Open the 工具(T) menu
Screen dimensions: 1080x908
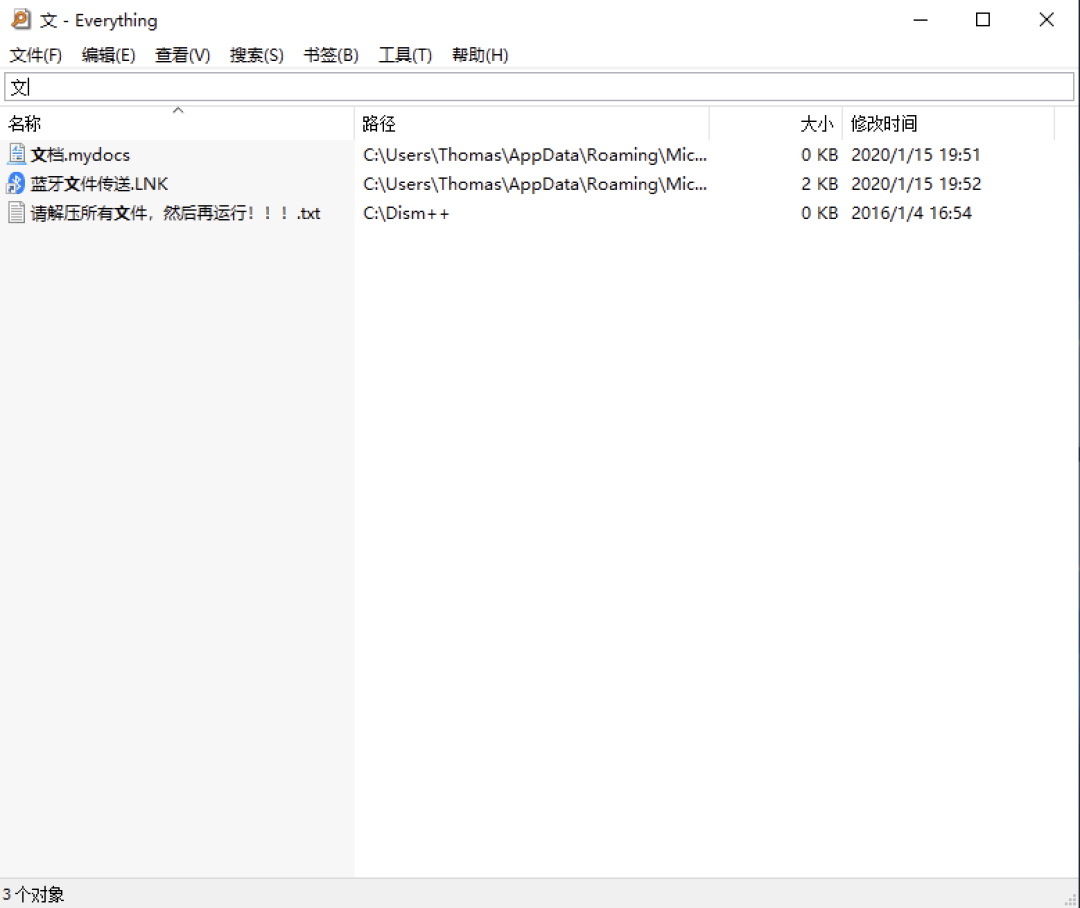pos(405,55)
